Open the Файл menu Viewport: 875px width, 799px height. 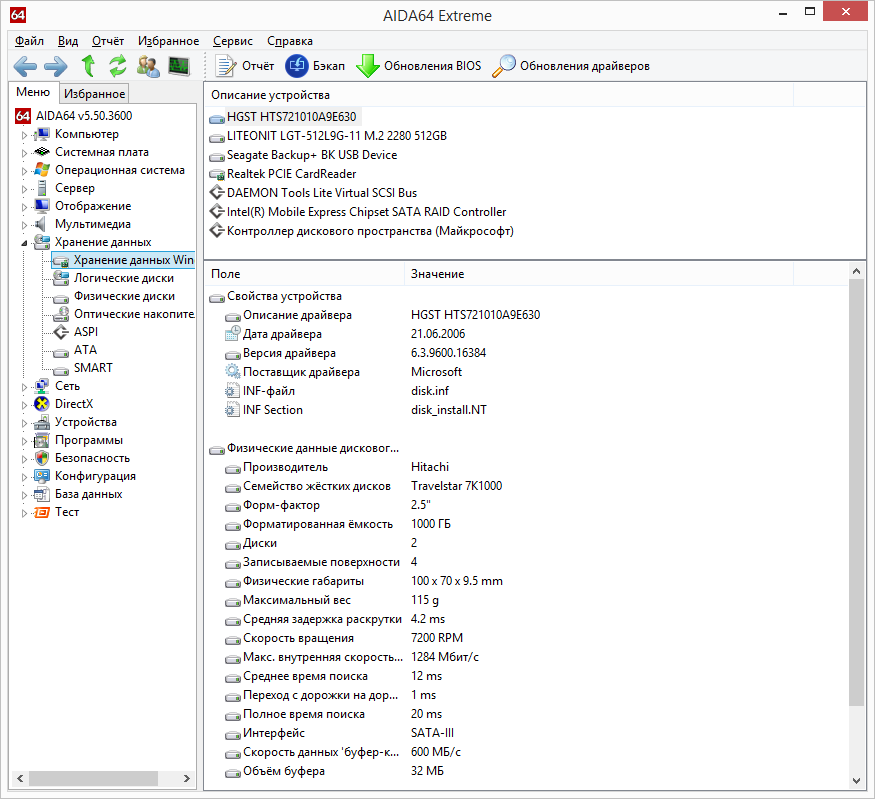tap(29, 41)
